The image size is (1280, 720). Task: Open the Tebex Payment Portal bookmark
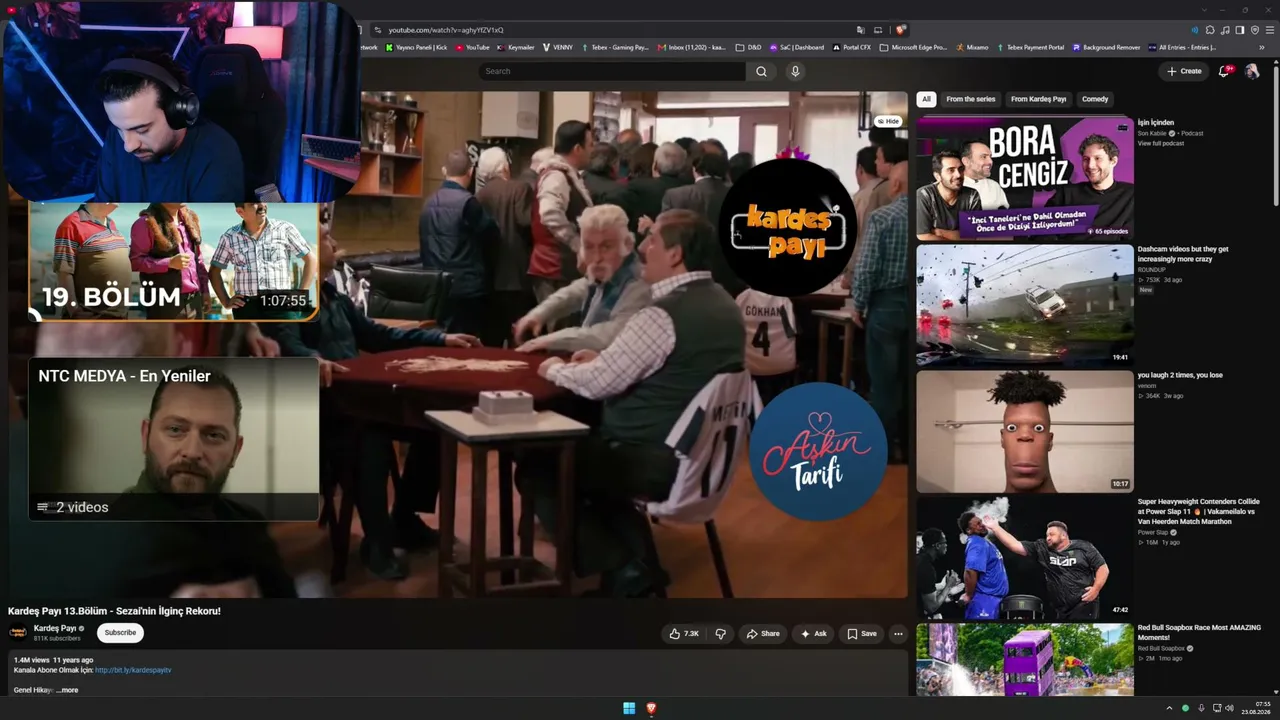1030,47
